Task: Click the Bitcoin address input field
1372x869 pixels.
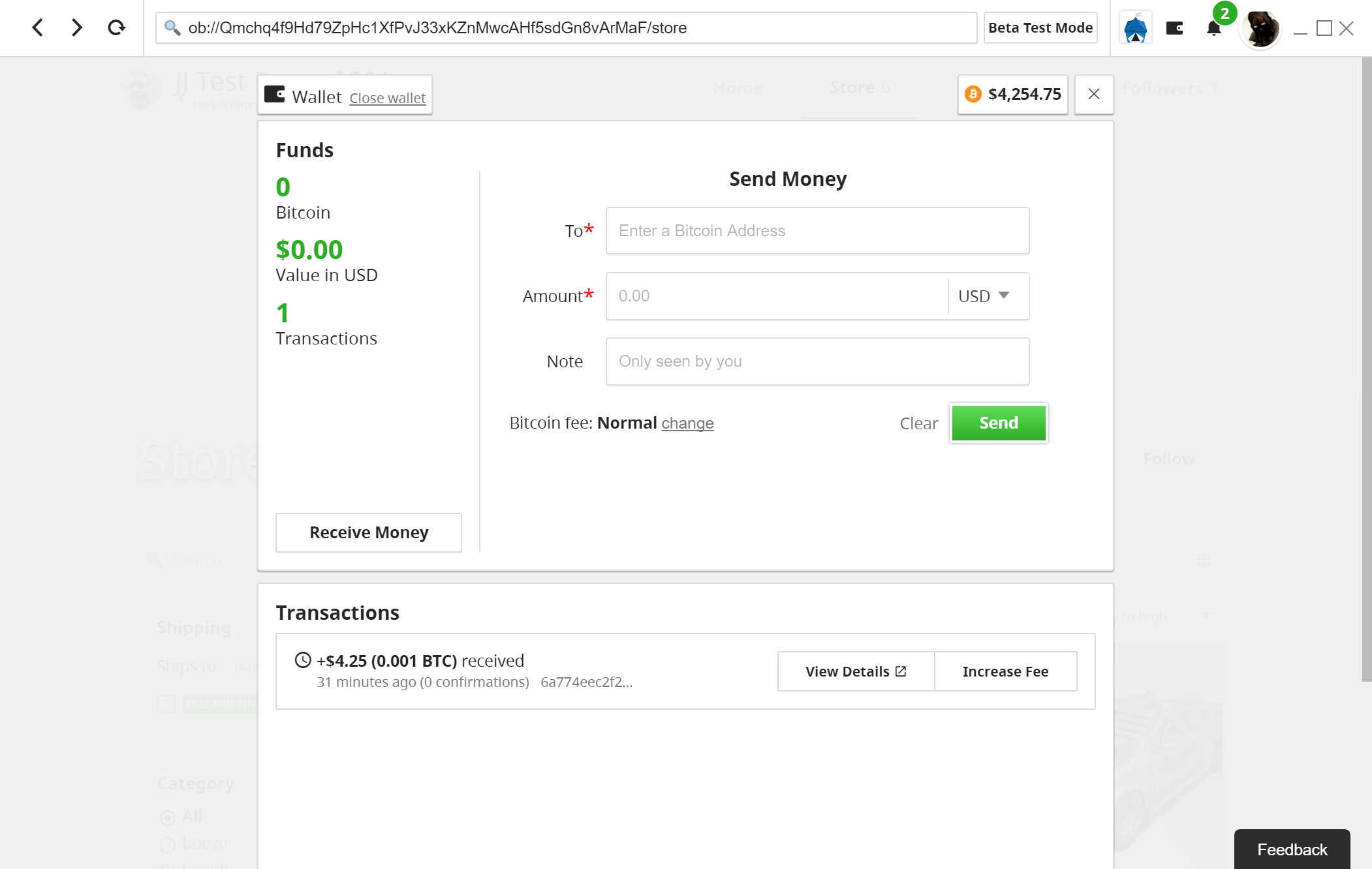Action: tap(817, 230)
